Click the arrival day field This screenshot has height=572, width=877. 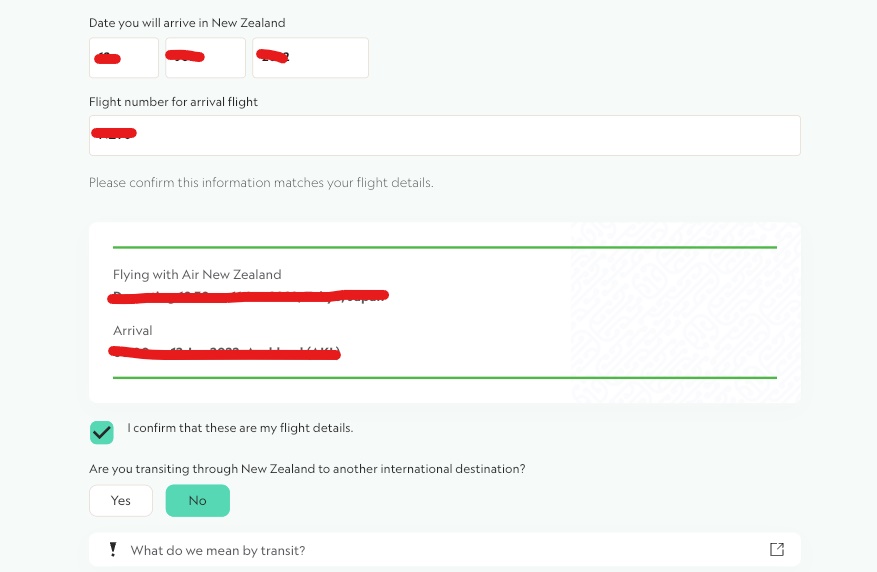click(x=124, y=58)
